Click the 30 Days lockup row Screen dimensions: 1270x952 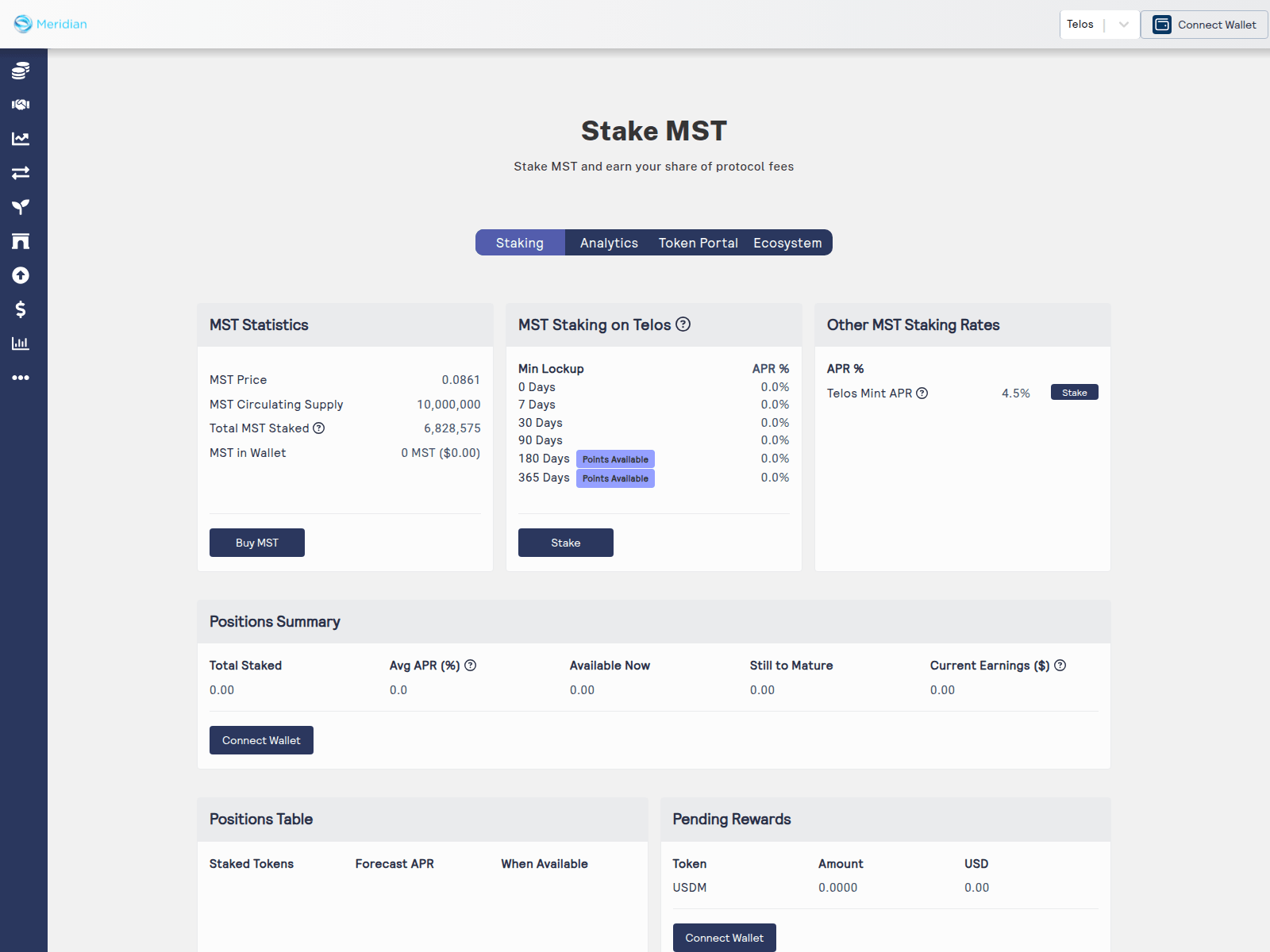coord(654,423)
